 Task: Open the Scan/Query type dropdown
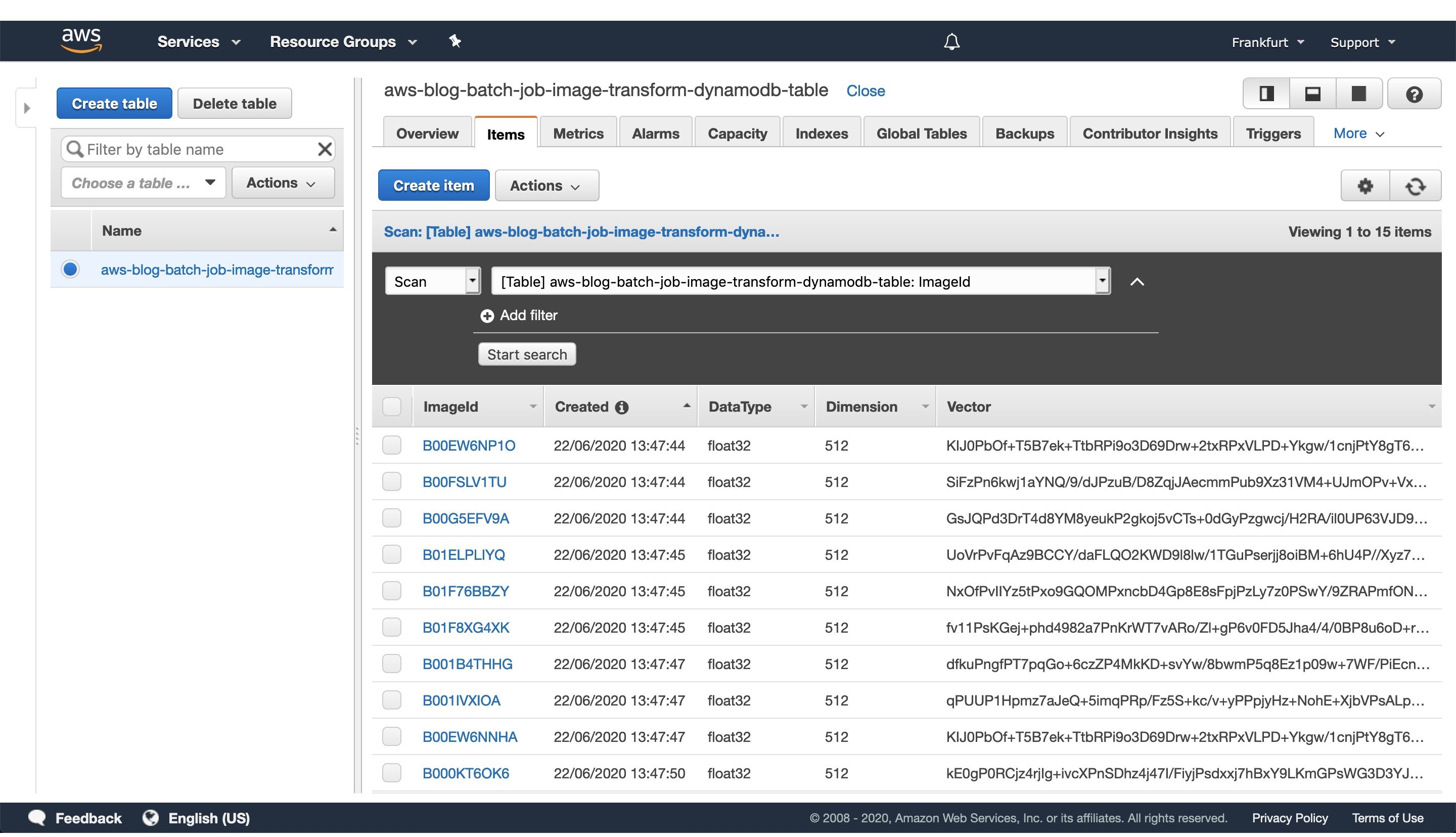pos(432,282)
